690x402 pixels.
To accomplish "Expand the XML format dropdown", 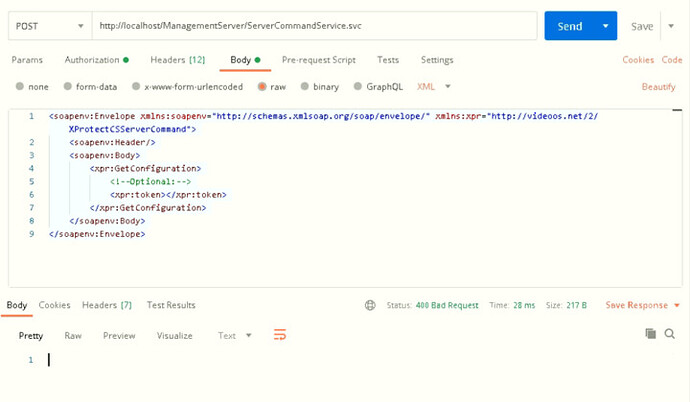I will point(434,87).
